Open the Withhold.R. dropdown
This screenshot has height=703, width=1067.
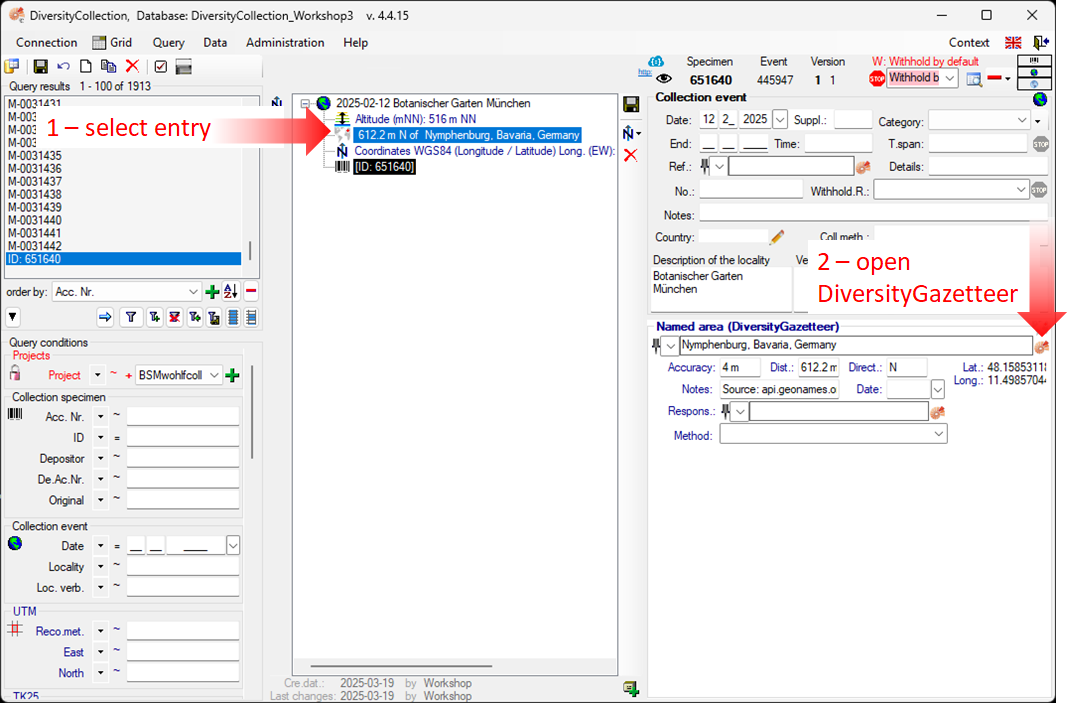[1021, 191]
